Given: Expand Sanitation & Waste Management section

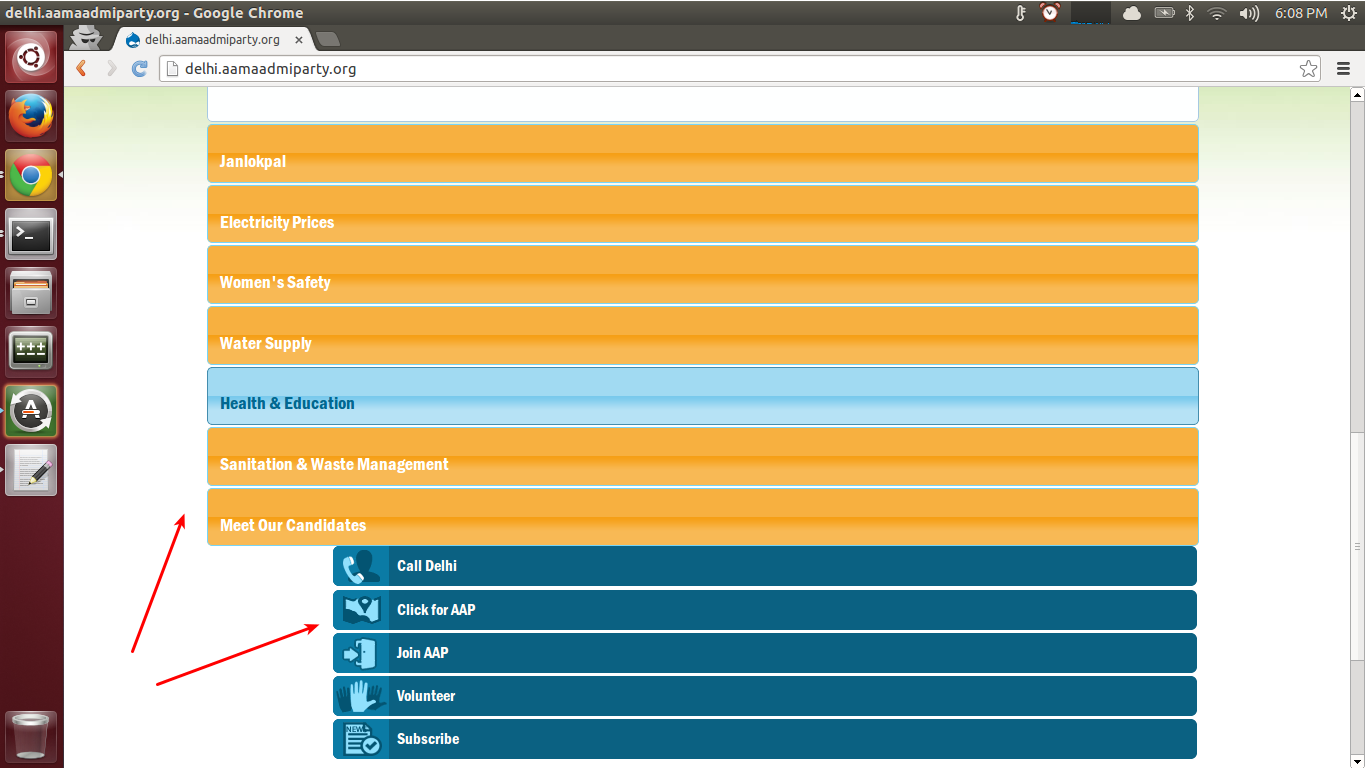Looking at the screenshot, I should [x=702, y=456].
